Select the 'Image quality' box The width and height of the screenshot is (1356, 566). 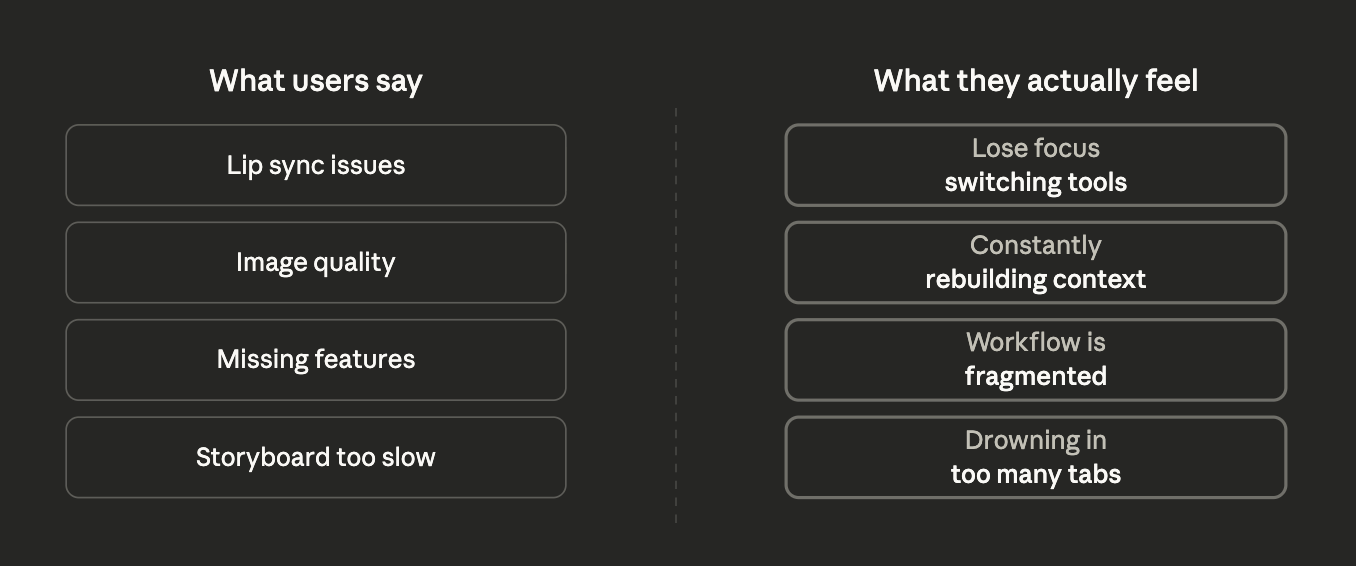pyautogui.click(x=316, y=262)
